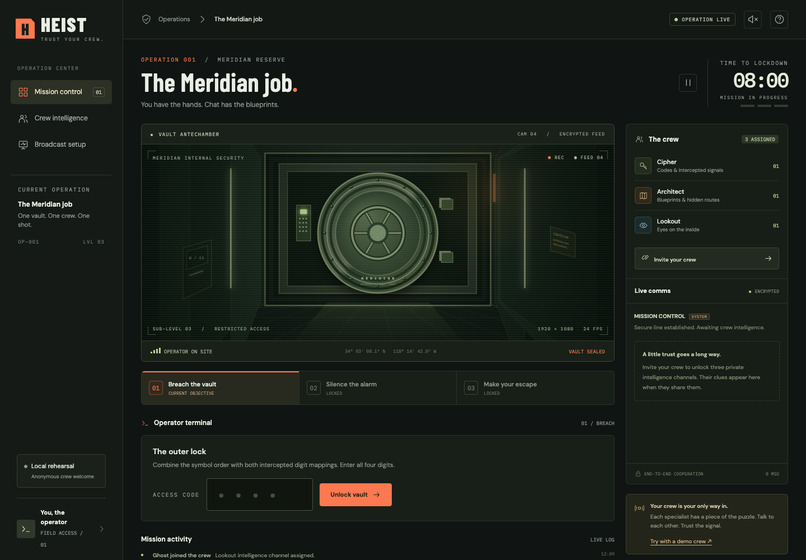806x560 pixels.
Task: Click the LIVE LOG label
Action: [602, 540]
